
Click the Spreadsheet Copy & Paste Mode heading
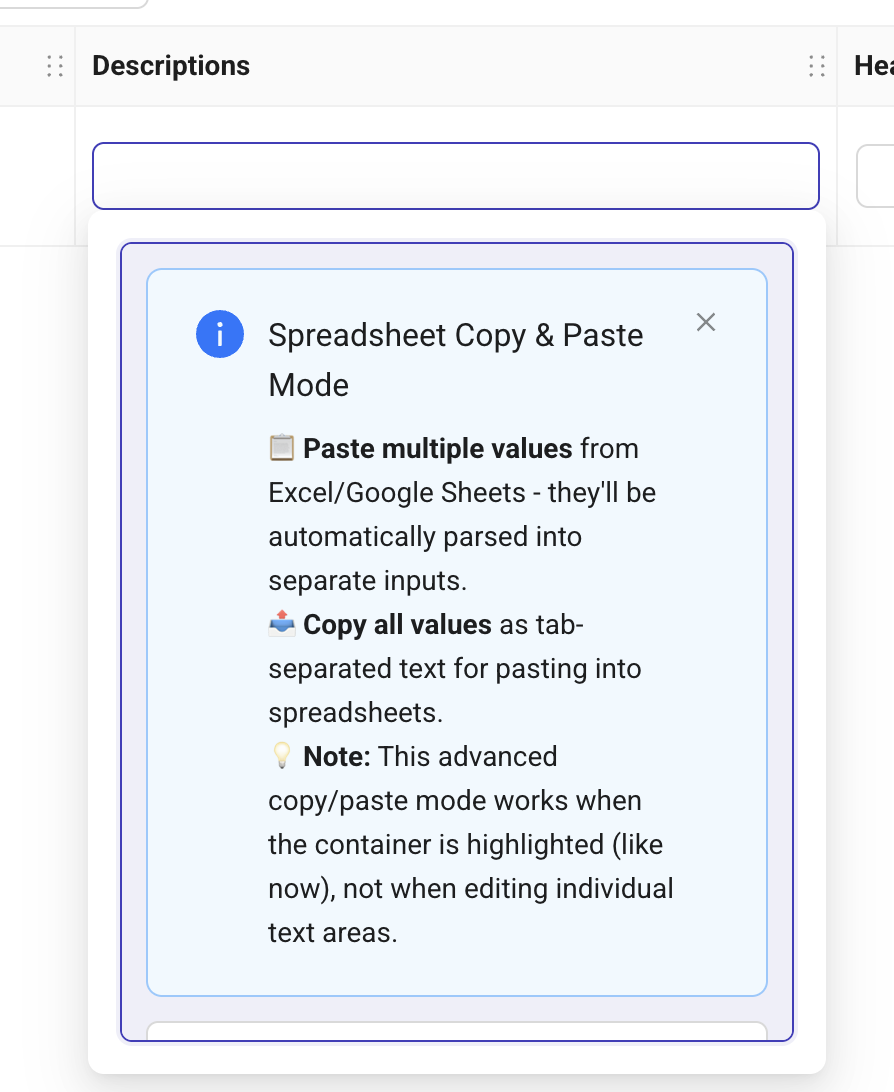point(455,360)
